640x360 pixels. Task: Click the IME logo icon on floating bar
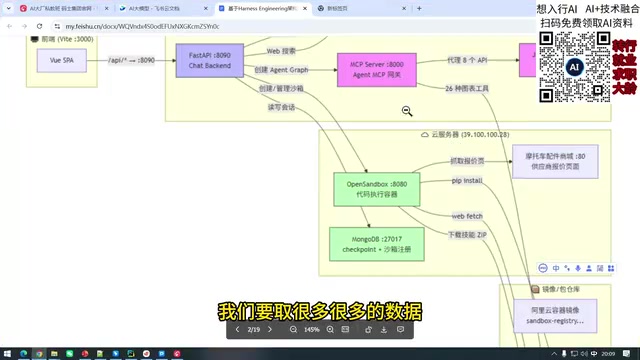click(x=543, y=268)
